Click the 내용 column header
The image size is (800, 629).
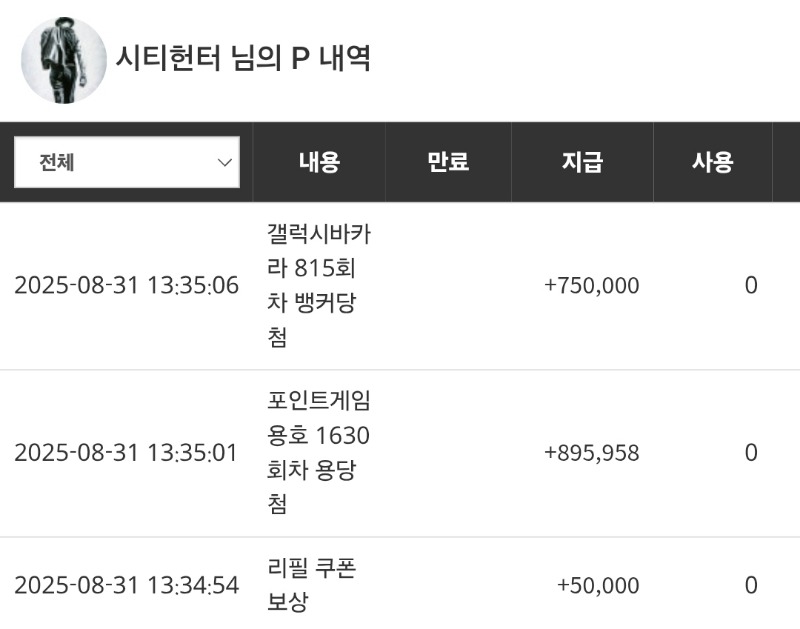pyautogui.click(x=319, y=162)
